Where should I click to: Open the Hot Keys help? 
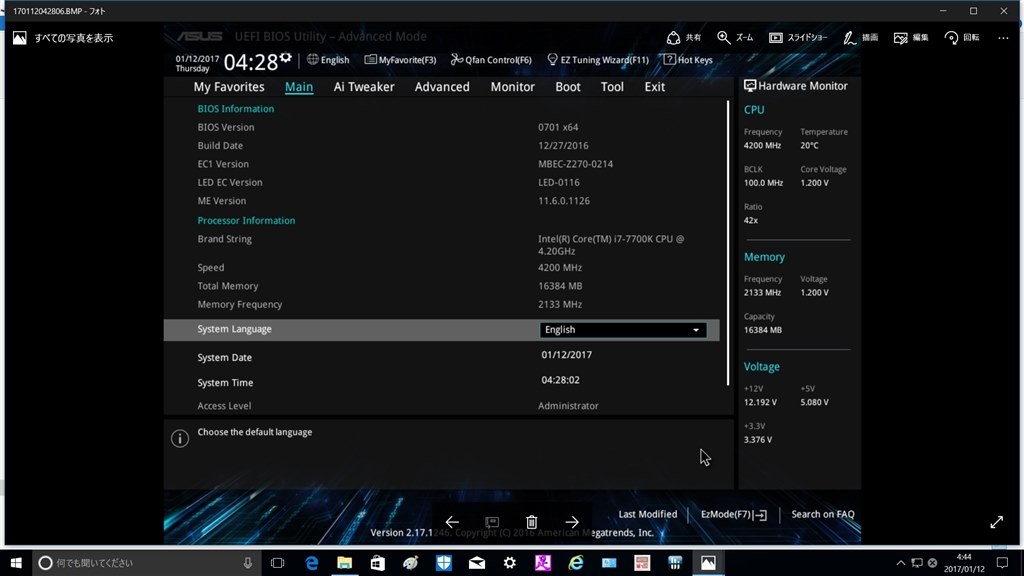pos(688,59)
